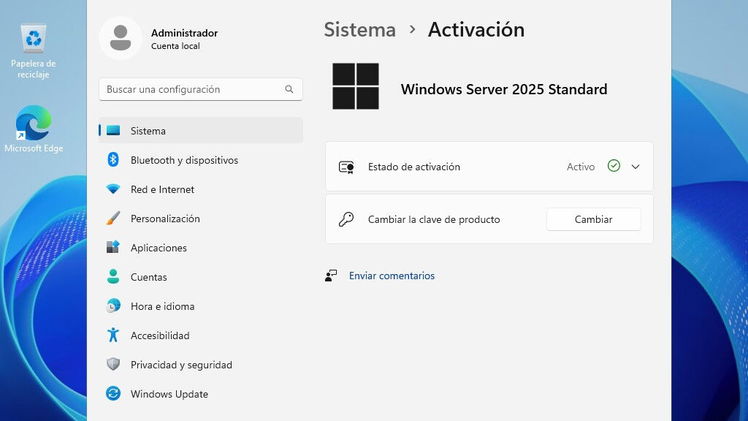Click the Cuenta local text
Image resolution: width=748 pixels, height=421 pixels.
pos(176,46)
